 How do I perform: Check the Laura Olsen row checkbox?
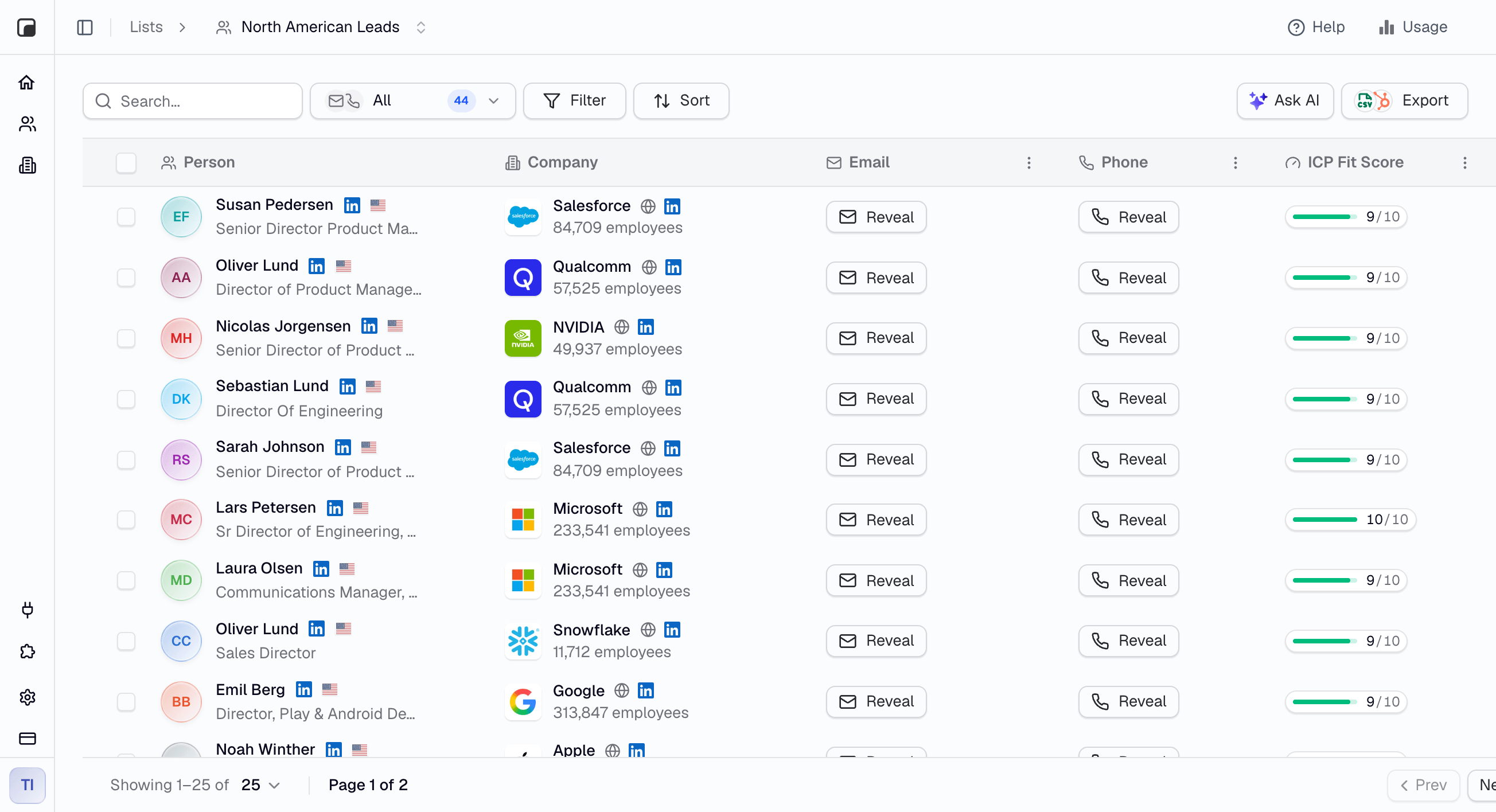[x=126, y=580]
